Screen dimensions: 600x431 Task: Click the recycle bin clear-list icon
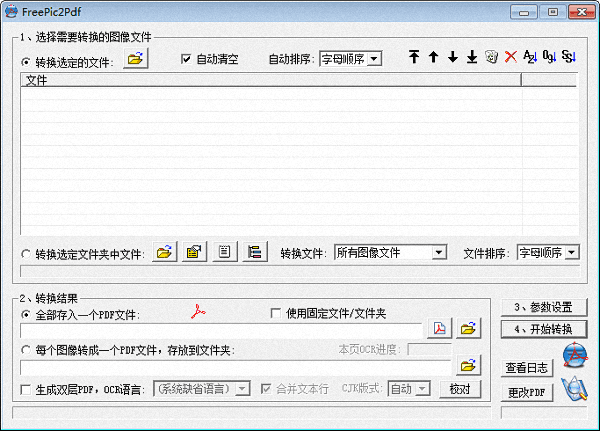[491, 58]
